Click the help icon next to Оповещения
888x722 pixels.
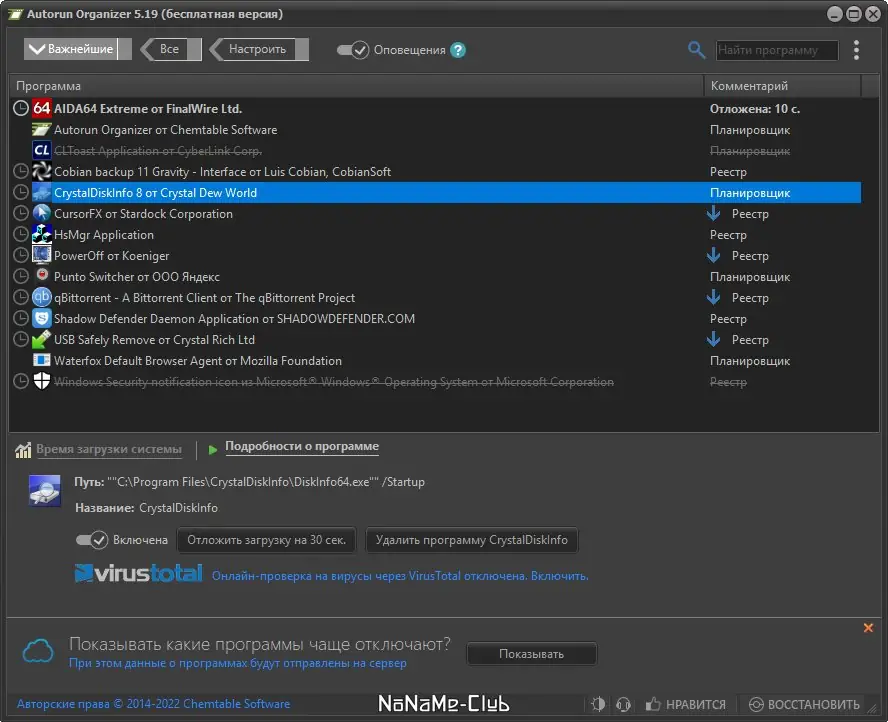coord(458,50)
